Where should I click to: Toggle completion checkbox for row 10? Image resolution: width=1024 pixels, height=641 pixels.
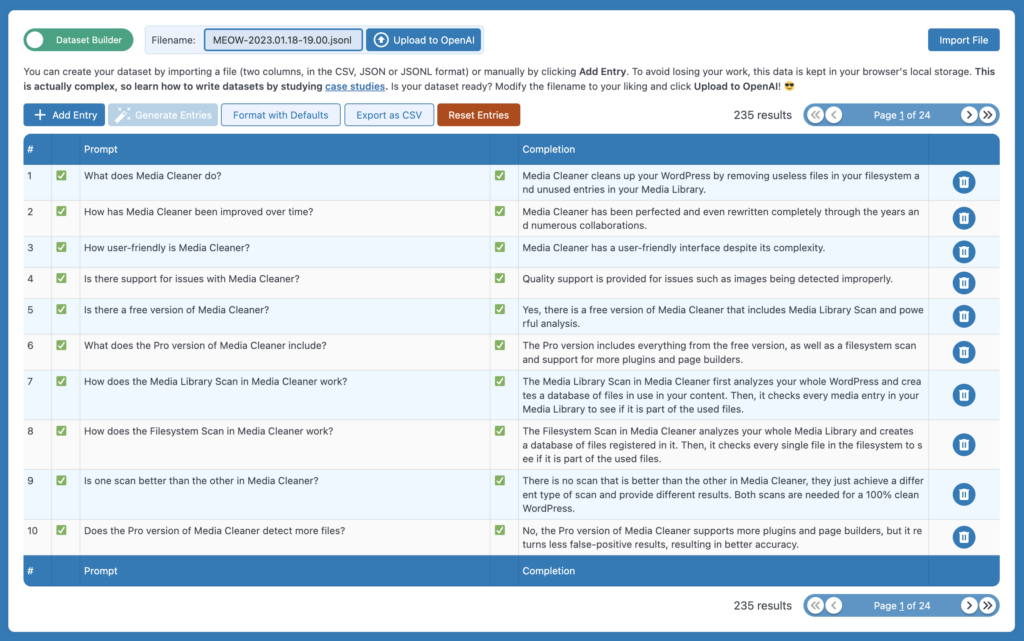pos(500,531)
